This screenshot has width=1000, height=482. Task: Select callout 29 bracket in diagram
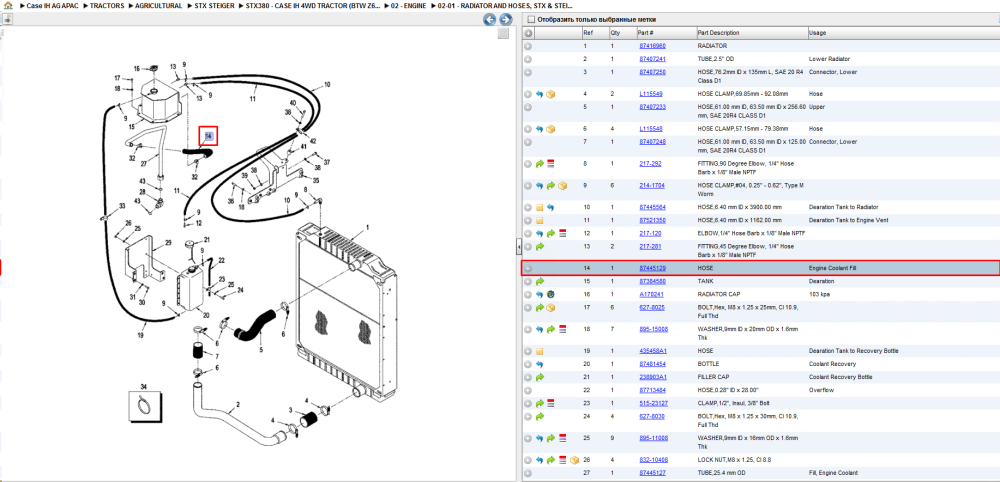pyautogui.click(x=168, y=243)
